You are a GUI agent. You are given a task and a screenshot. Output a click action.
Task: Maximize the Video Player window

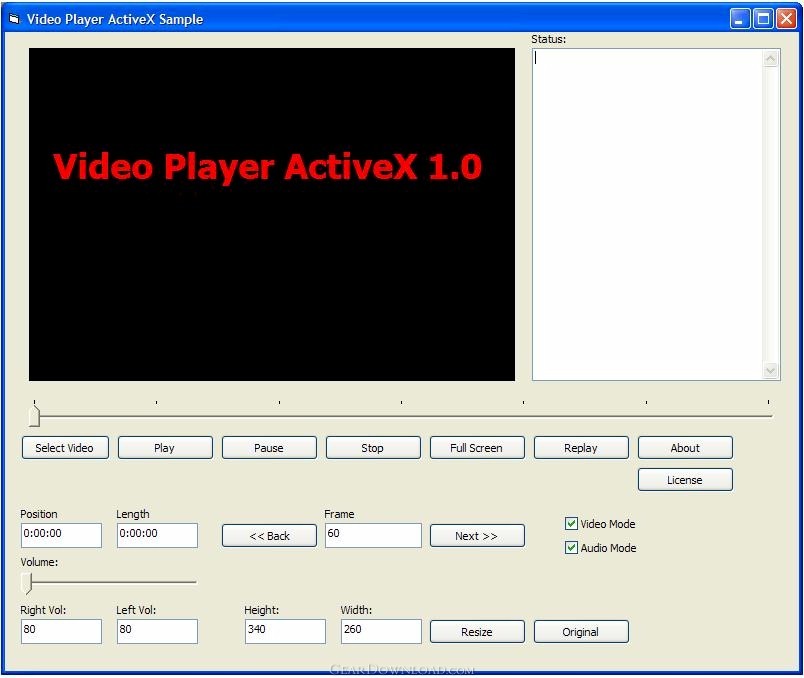click(763, 19)
